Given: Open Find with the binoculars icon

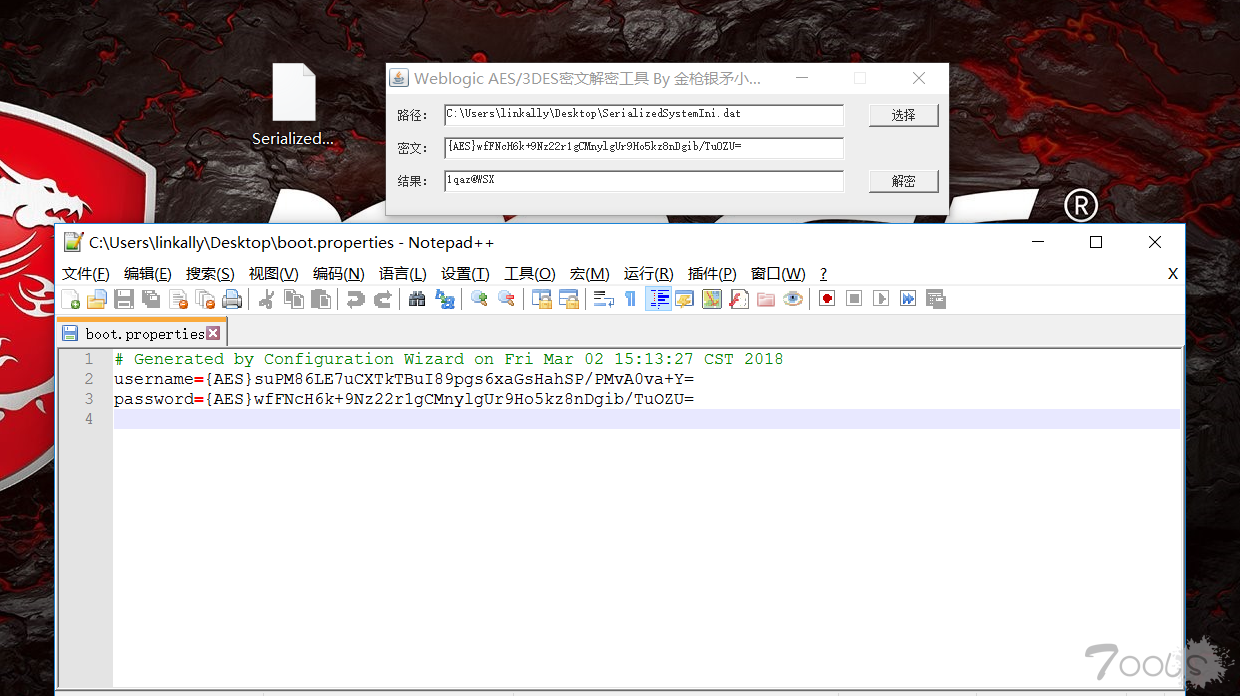Looking at the screenshot, I should coord(417,299).
